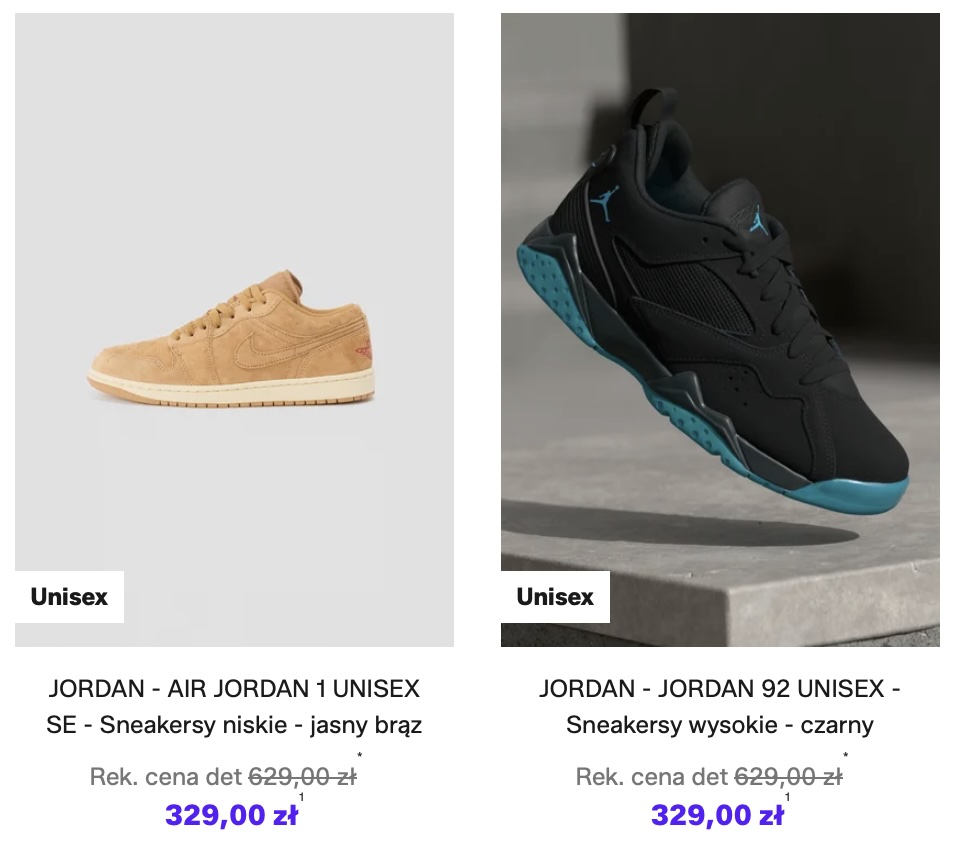
Task: Click the Unisex badge on the black sneaker
Action: (555, 597)
